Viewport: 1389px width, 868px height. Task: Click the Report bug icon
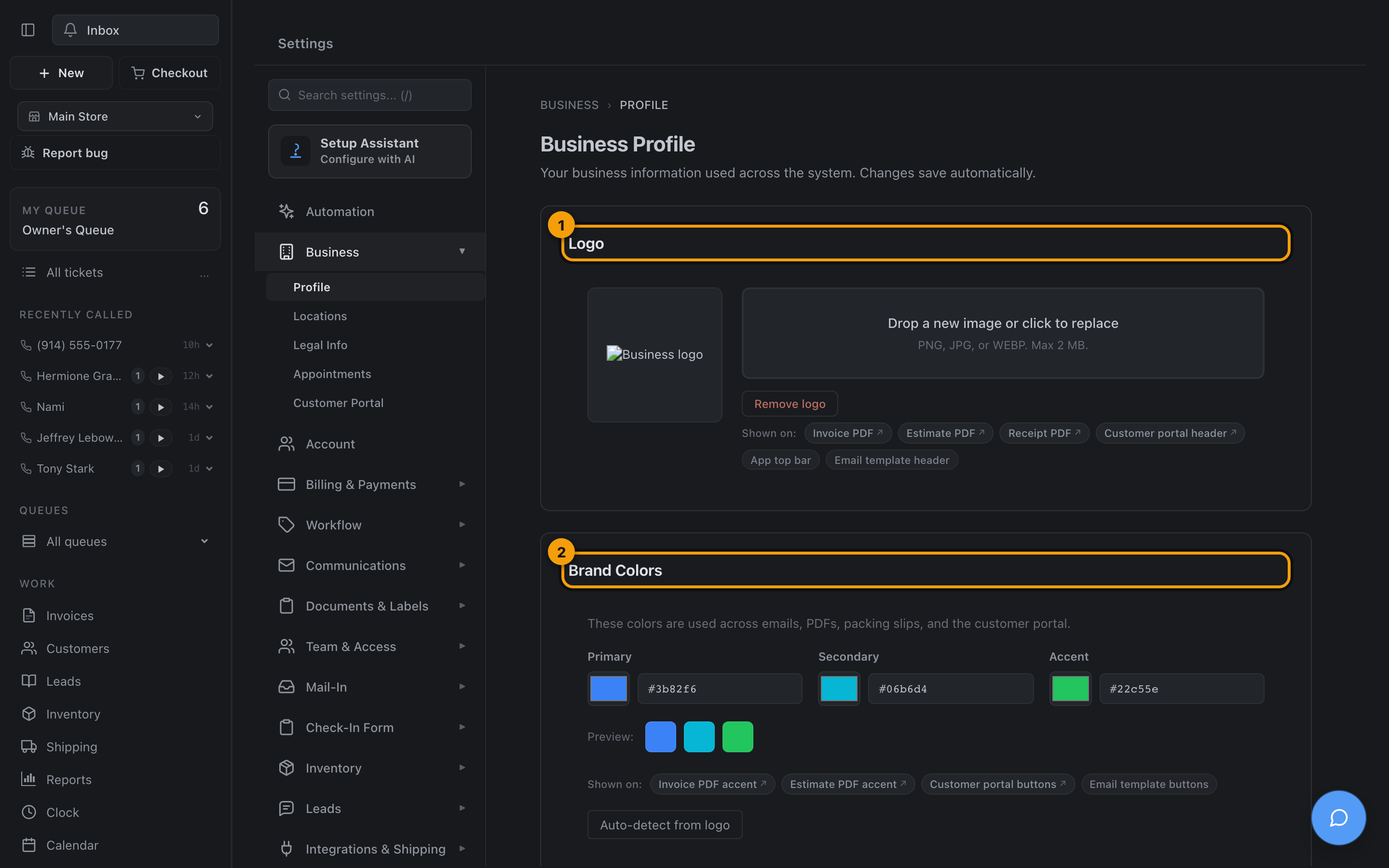click(x=28, y=153)
